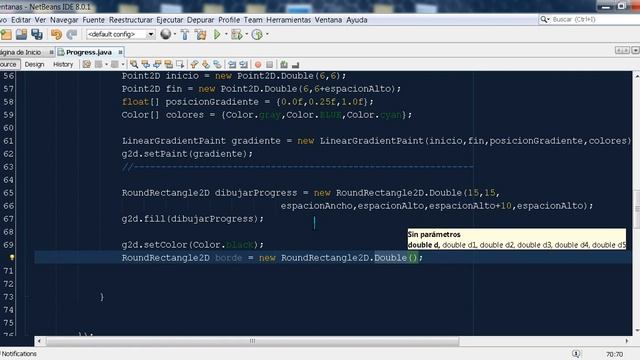Open the Ventana menu

coord(328,20)
